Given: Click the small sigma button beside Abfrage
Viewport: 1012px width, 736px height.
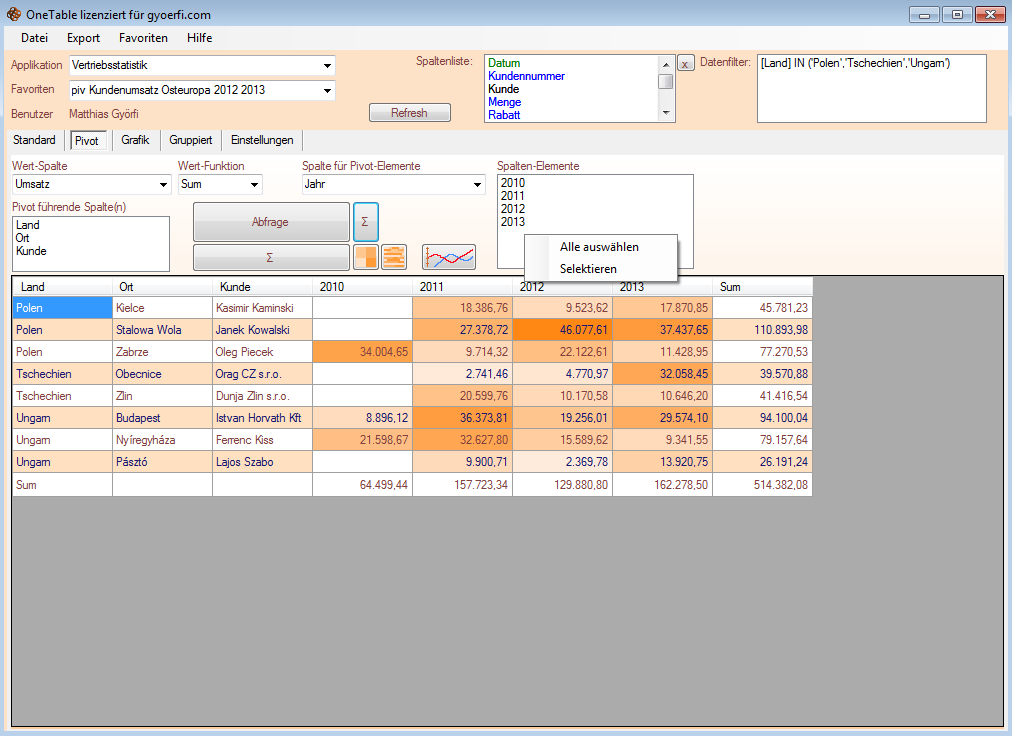Looking at the screenshot, I should click(365, 222).
